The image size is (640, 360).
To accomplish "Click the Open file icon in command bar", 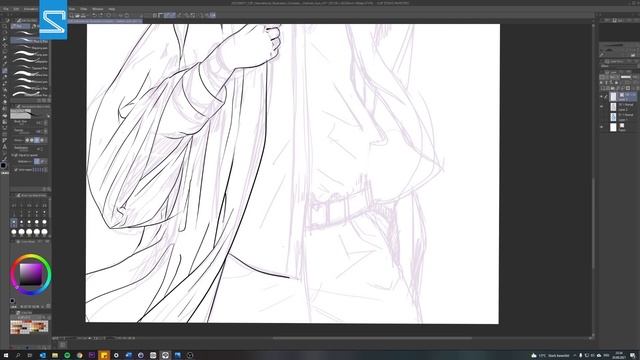I will click(77, 15).
